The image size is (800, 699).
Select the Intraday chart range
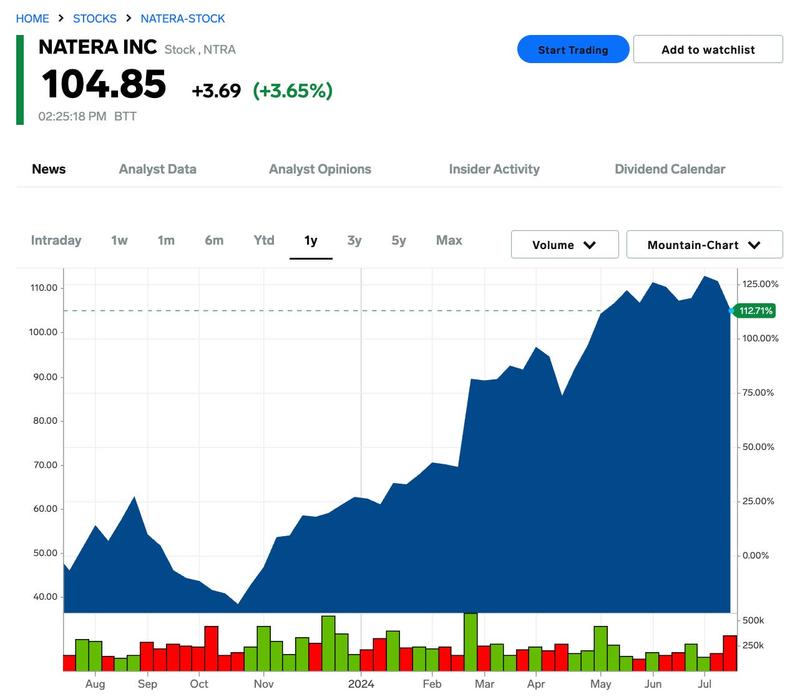coord(56,240)
